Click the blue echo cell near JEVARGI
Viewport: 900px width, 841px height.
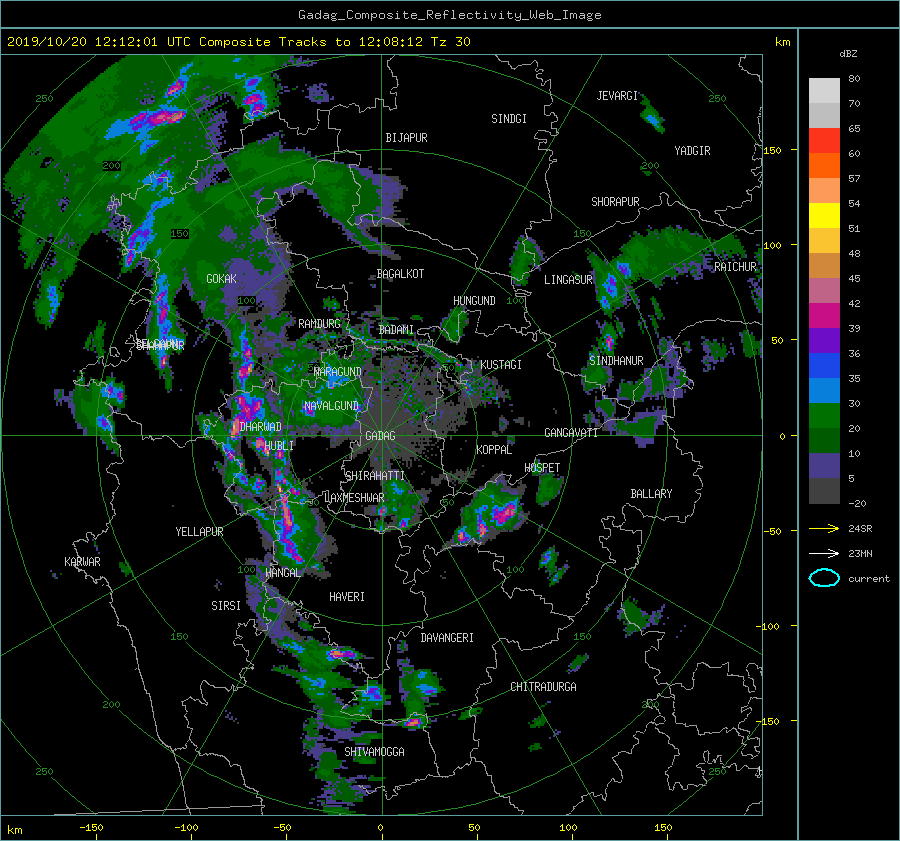pyautogui.click(x=653, y=119)
